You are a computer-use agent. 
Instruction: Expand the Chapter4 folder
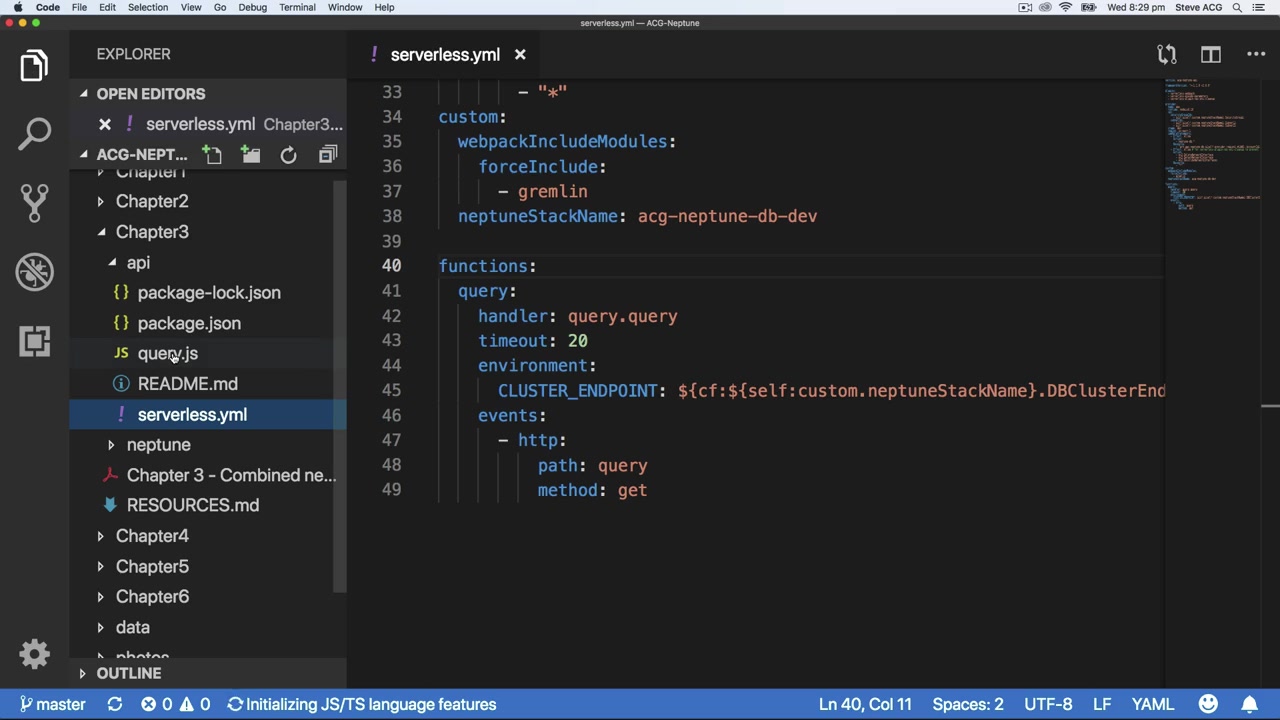(152, 536)
